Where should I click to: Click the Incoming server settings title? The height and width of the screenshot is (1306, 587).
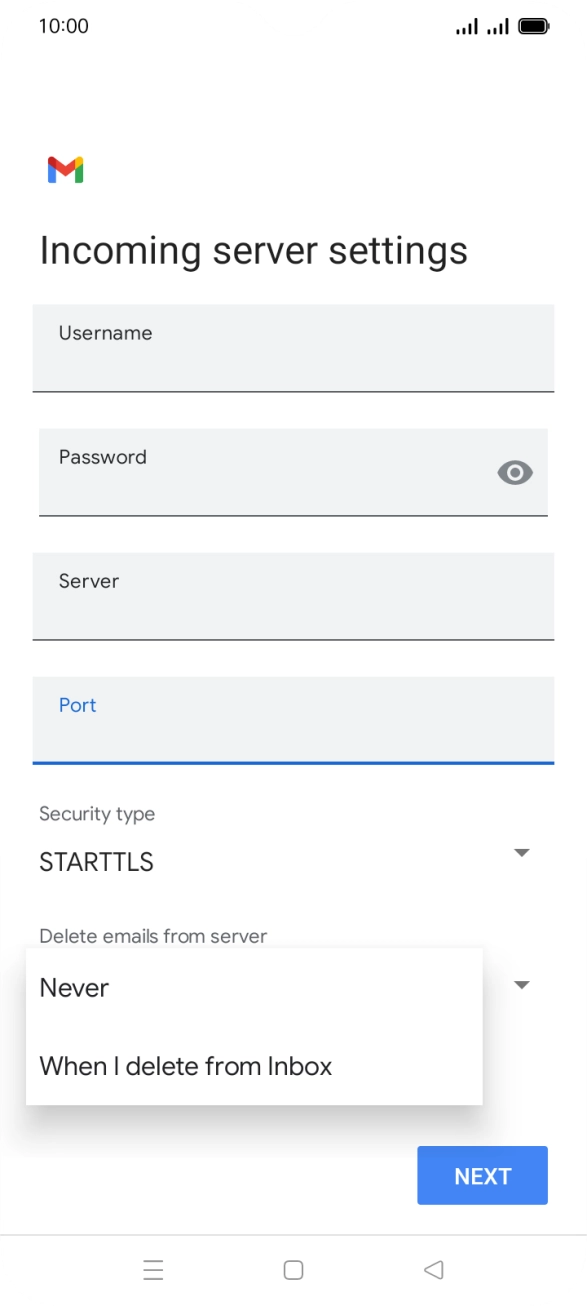pyautogui.click(x=253, y=250)
